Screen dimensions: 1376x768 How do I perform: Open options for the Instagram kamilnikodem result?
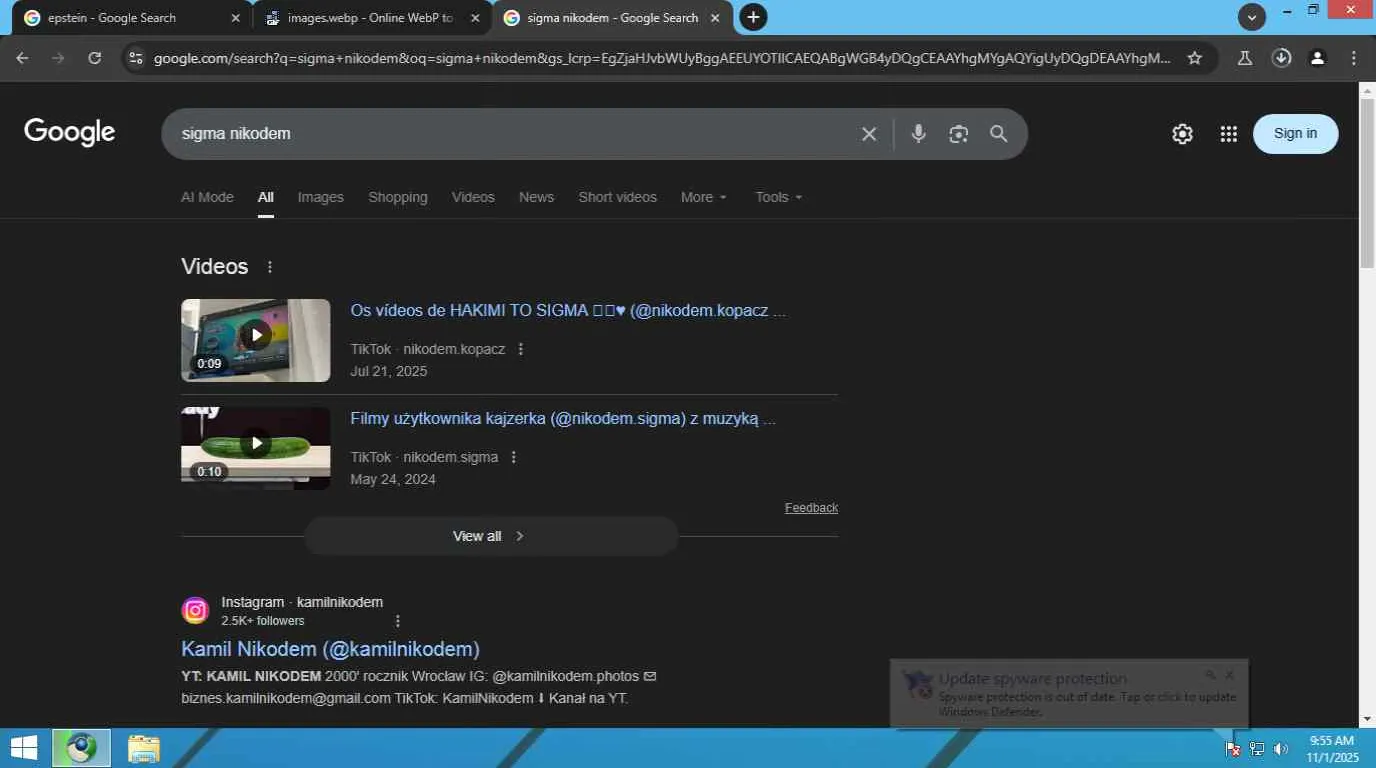(x=397, y=621)
